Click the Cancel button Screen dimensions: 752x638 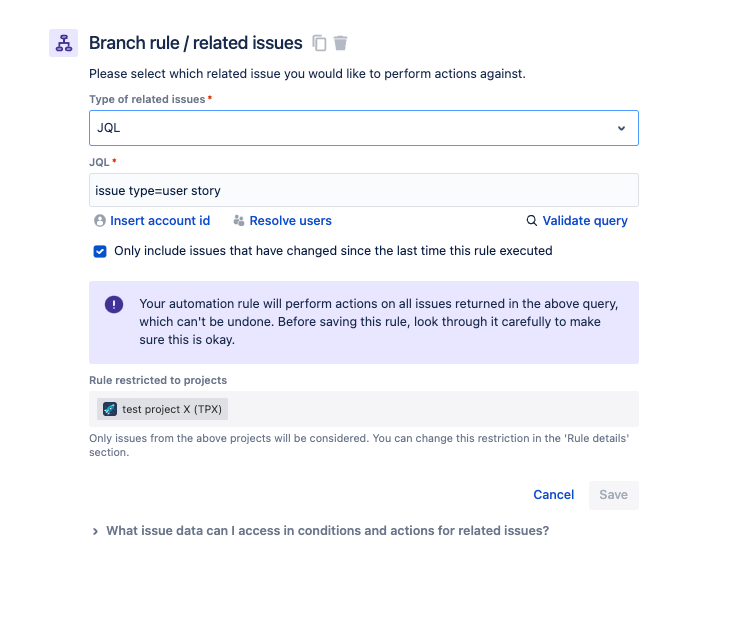pos(553,495)
